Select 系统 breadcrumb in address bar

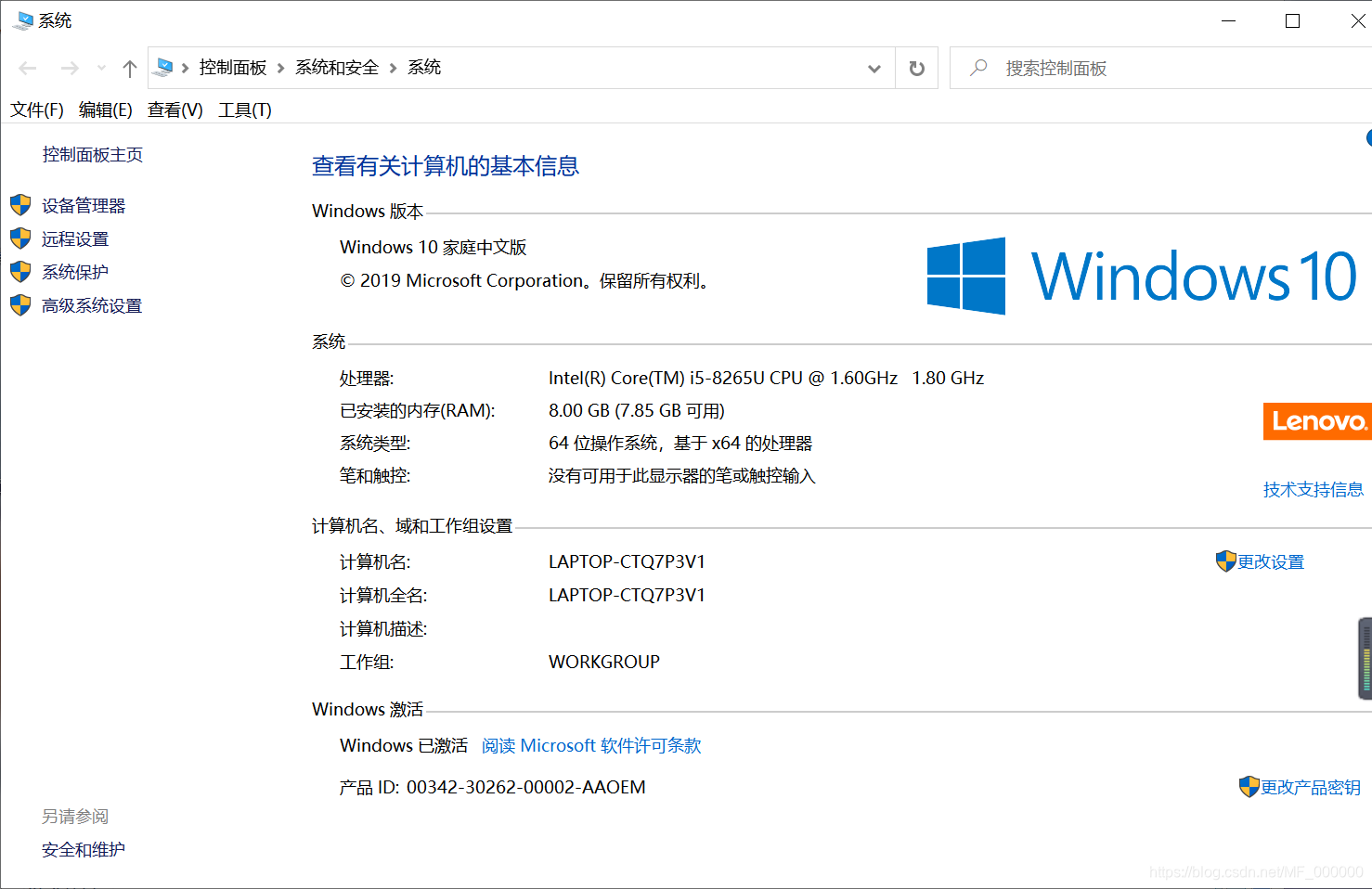pos(424,68)
